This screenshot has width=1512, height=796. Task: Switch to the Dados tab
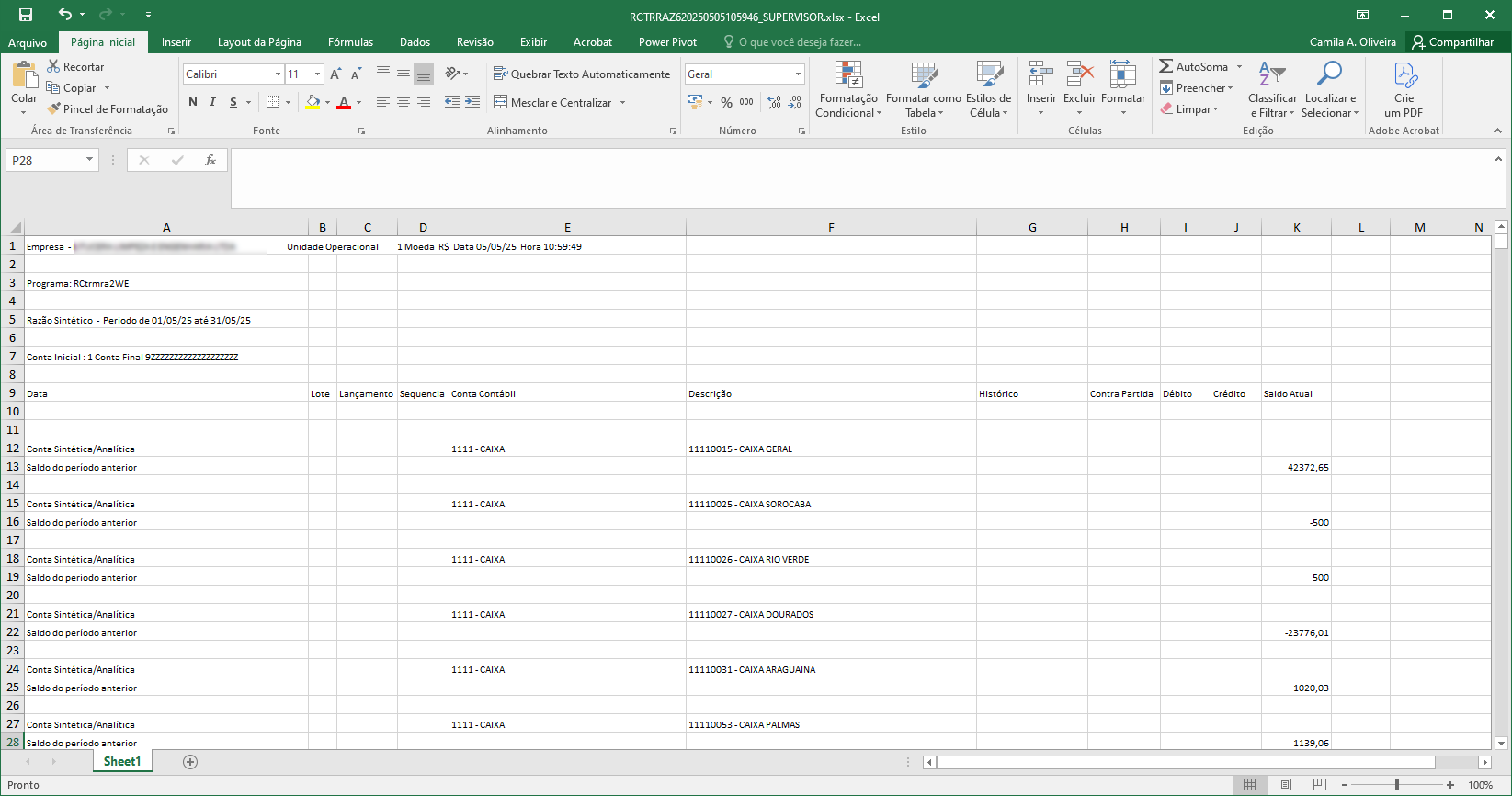(x=415, y=42)
